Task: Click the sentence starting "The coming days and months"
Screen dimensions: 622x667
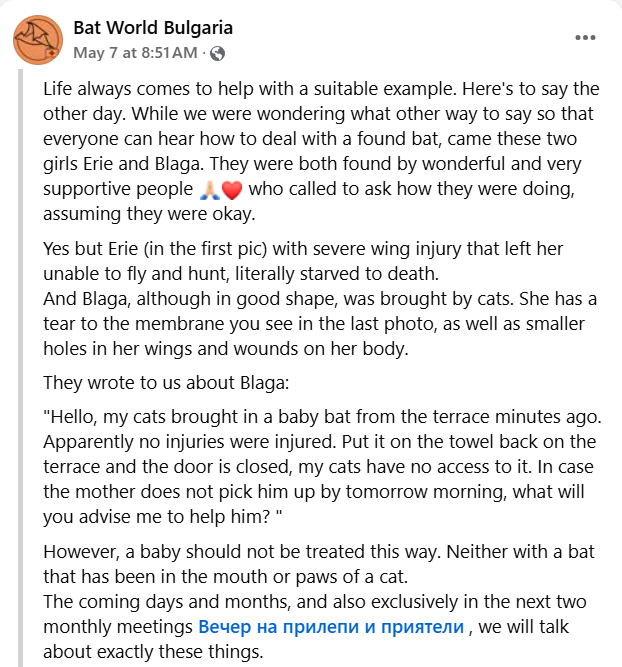Action: tap(315, 627)
